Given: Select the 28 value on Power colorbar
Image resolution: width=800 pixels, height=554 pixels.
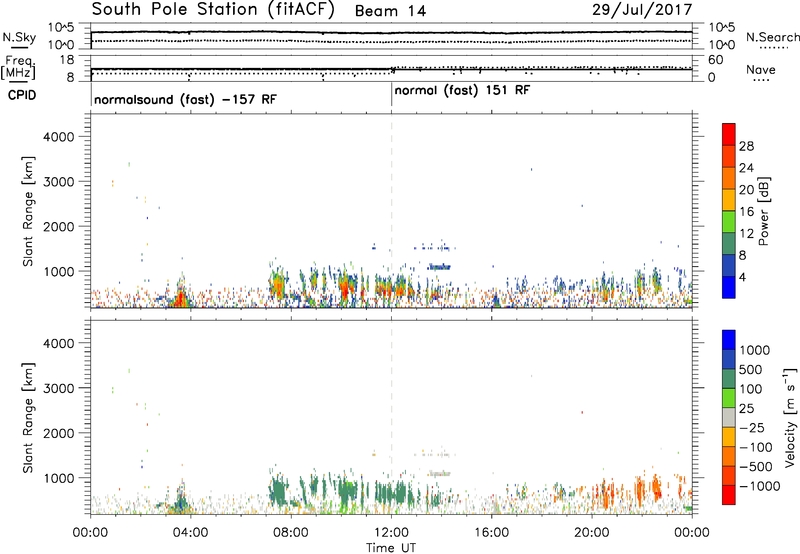Looking at the screenshot, I should (x=746, y=146).
